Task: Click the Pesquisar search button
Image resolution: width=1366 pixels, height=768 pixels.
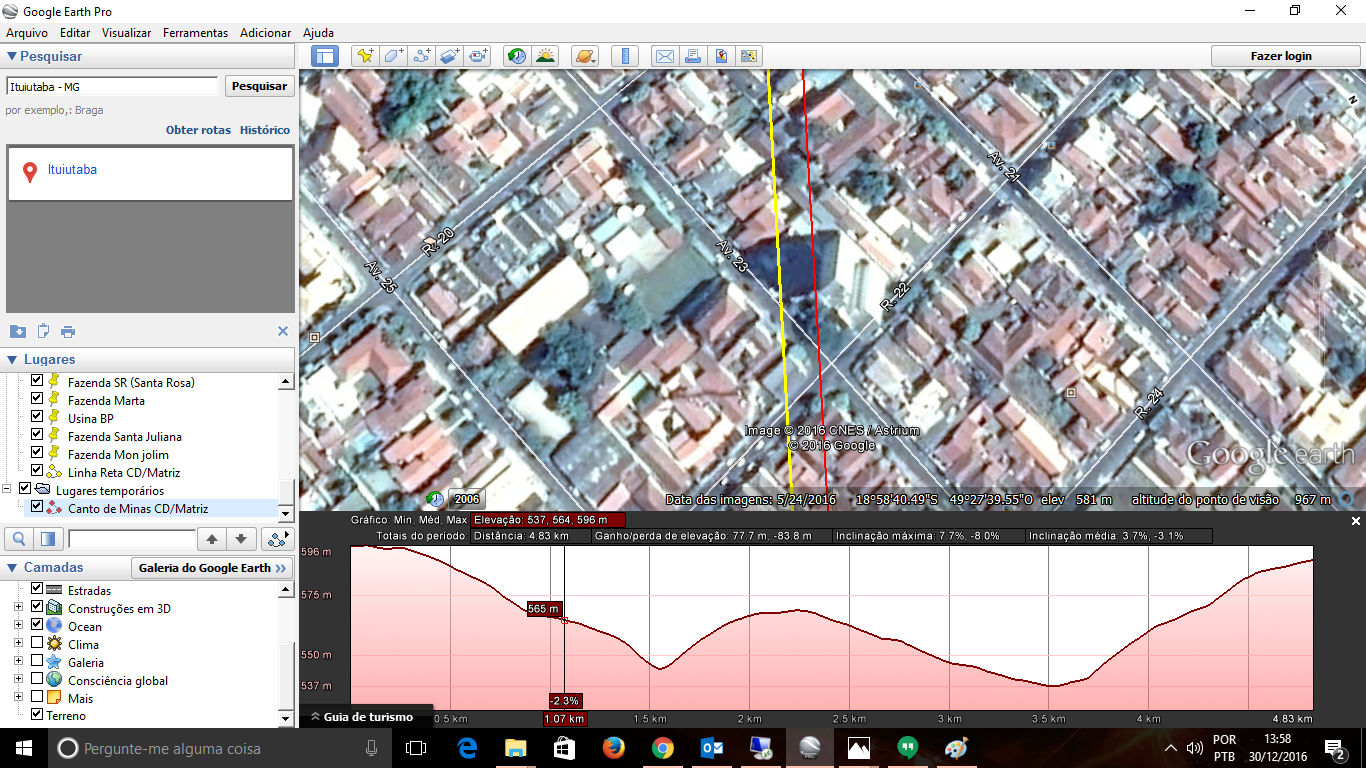Action: click(x=259, y=86)
